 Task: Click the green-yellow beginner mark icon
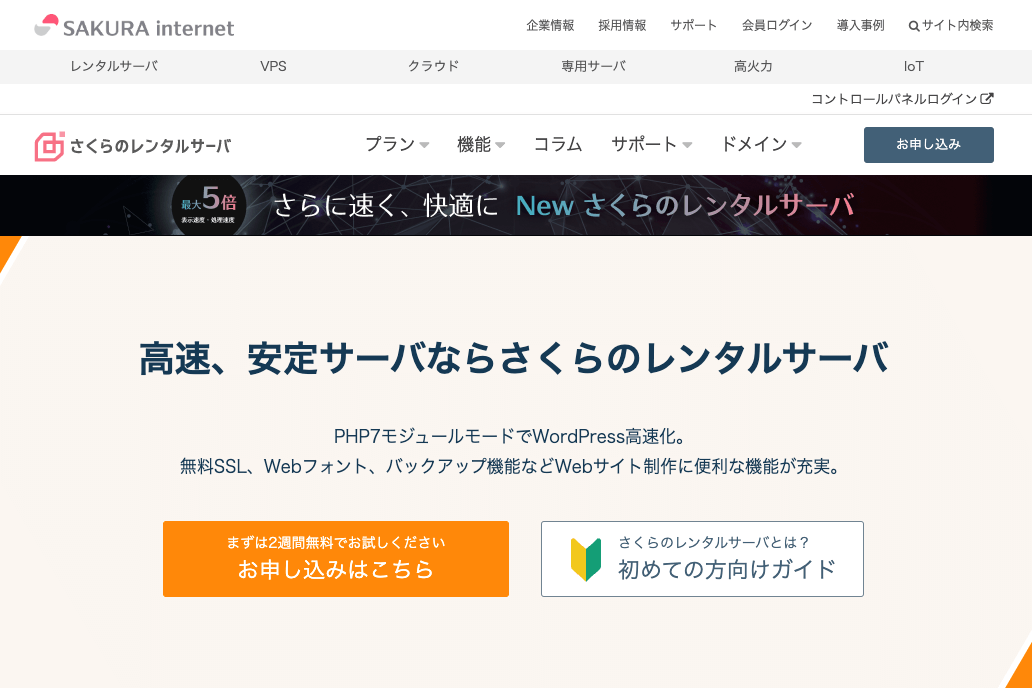point(585,560)
